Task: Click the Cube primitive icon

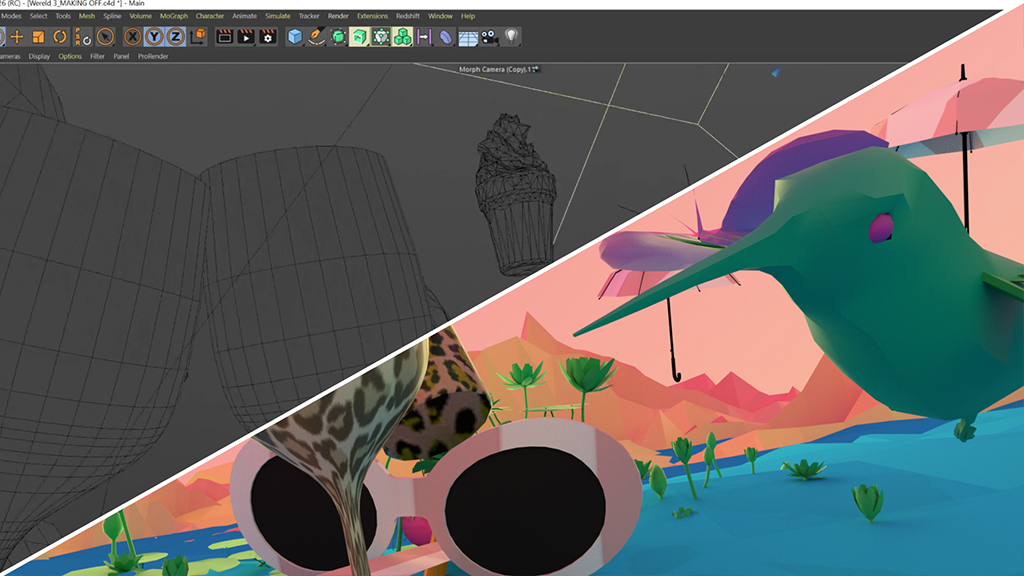Action: click(x=295, y=37)
